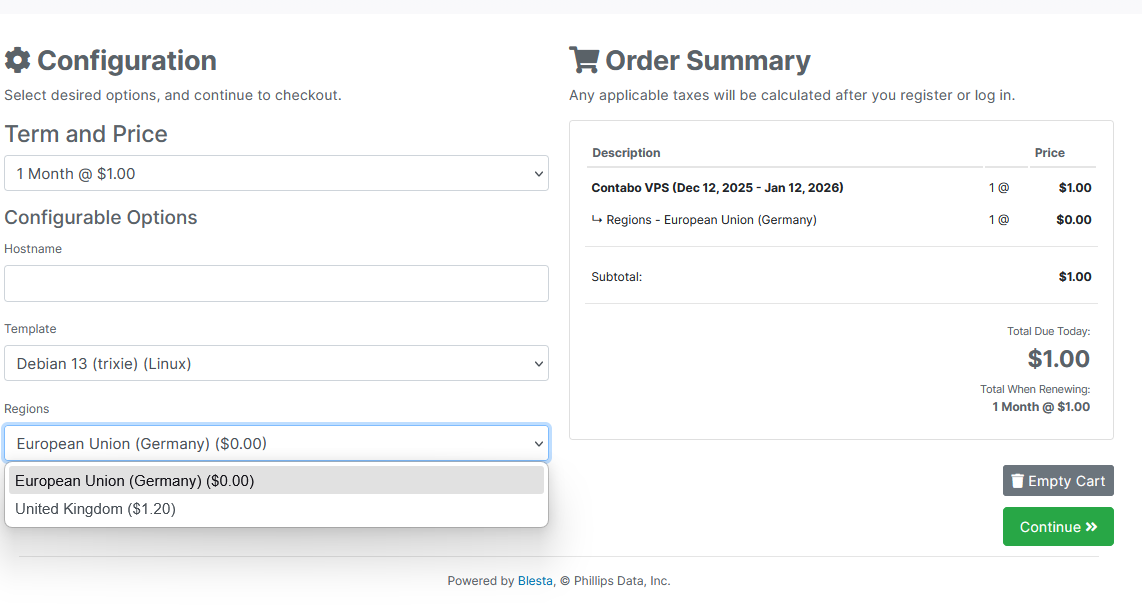Image resolution: width=1142 pixels, height=606 pixels.
Task: Click the Configuration gear icon
Action: 17,60
